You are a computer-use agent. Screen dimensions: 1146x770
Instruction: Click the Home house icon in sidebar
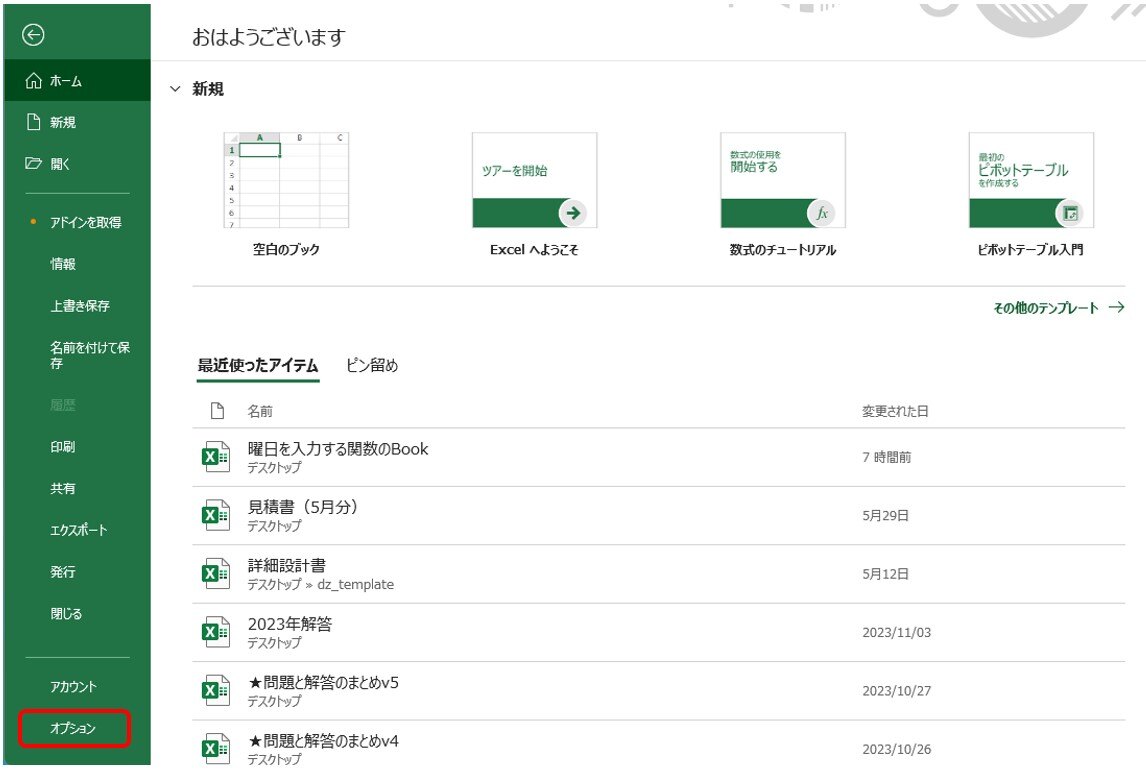coord(34,80)
